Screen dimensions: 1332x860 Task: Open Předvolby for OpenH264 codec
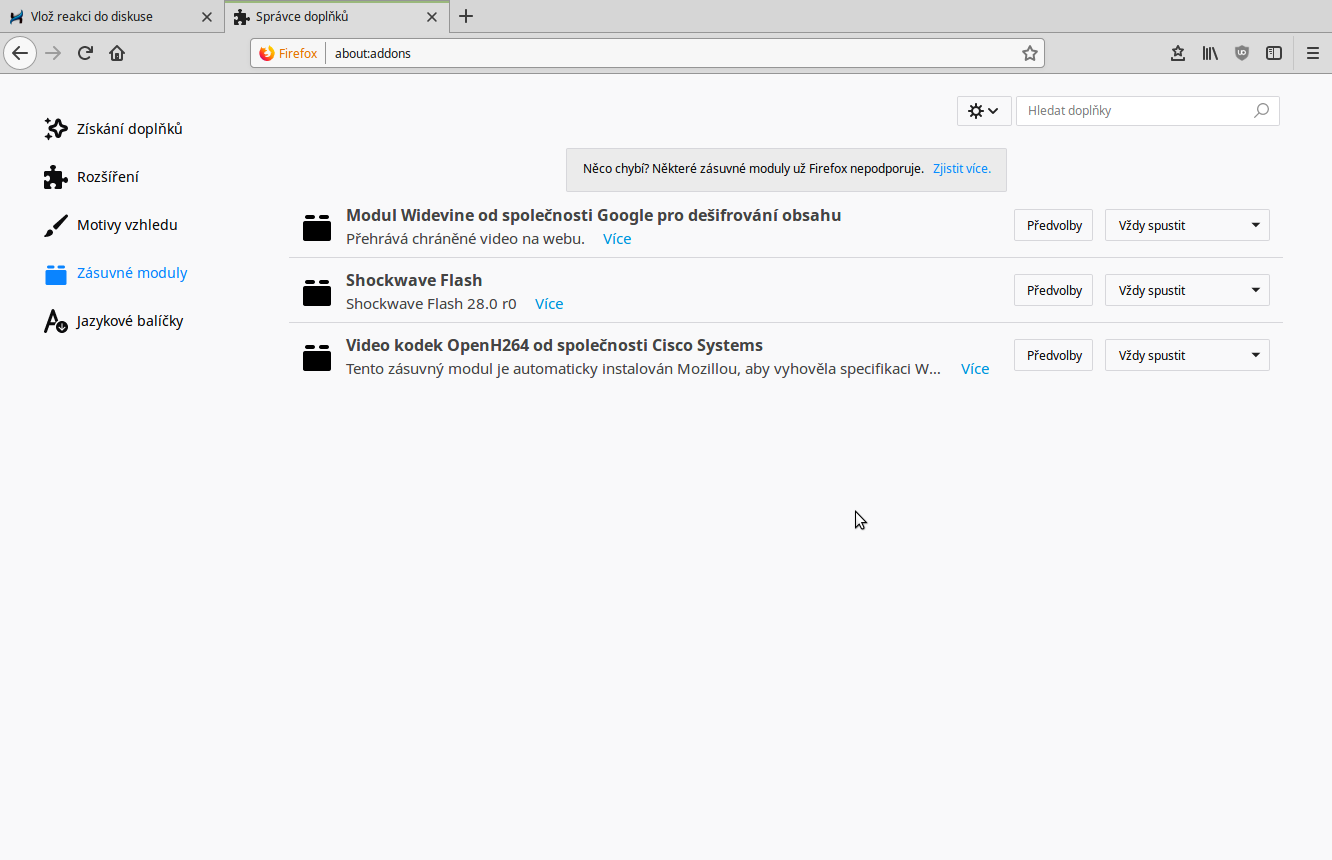[1054, 355]
